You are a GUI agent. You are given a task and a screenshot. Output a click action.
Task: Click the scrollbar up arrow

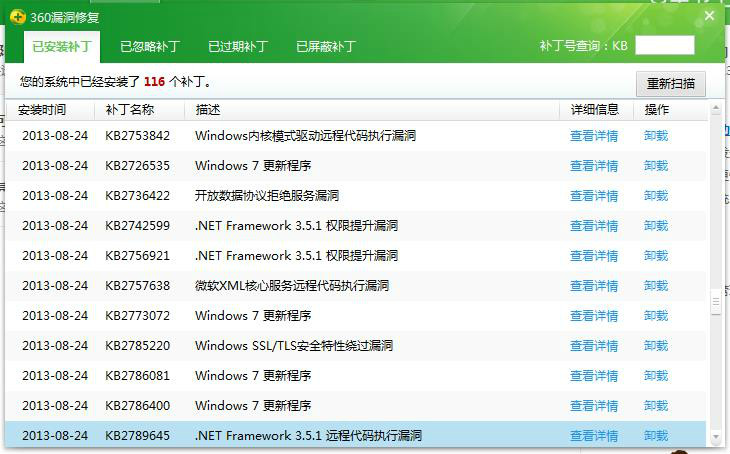coord(716,108)
